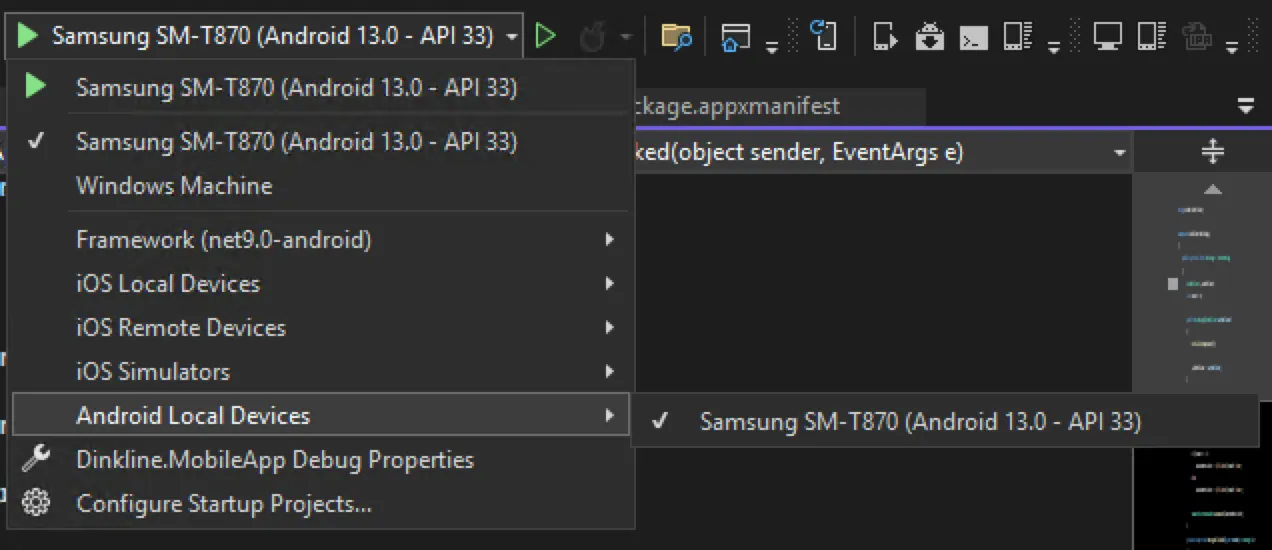Image resolution: width=1272 pixels, height=550 pixels.
Task: Expand iOS Local Devices submenu
Action: 321,283
